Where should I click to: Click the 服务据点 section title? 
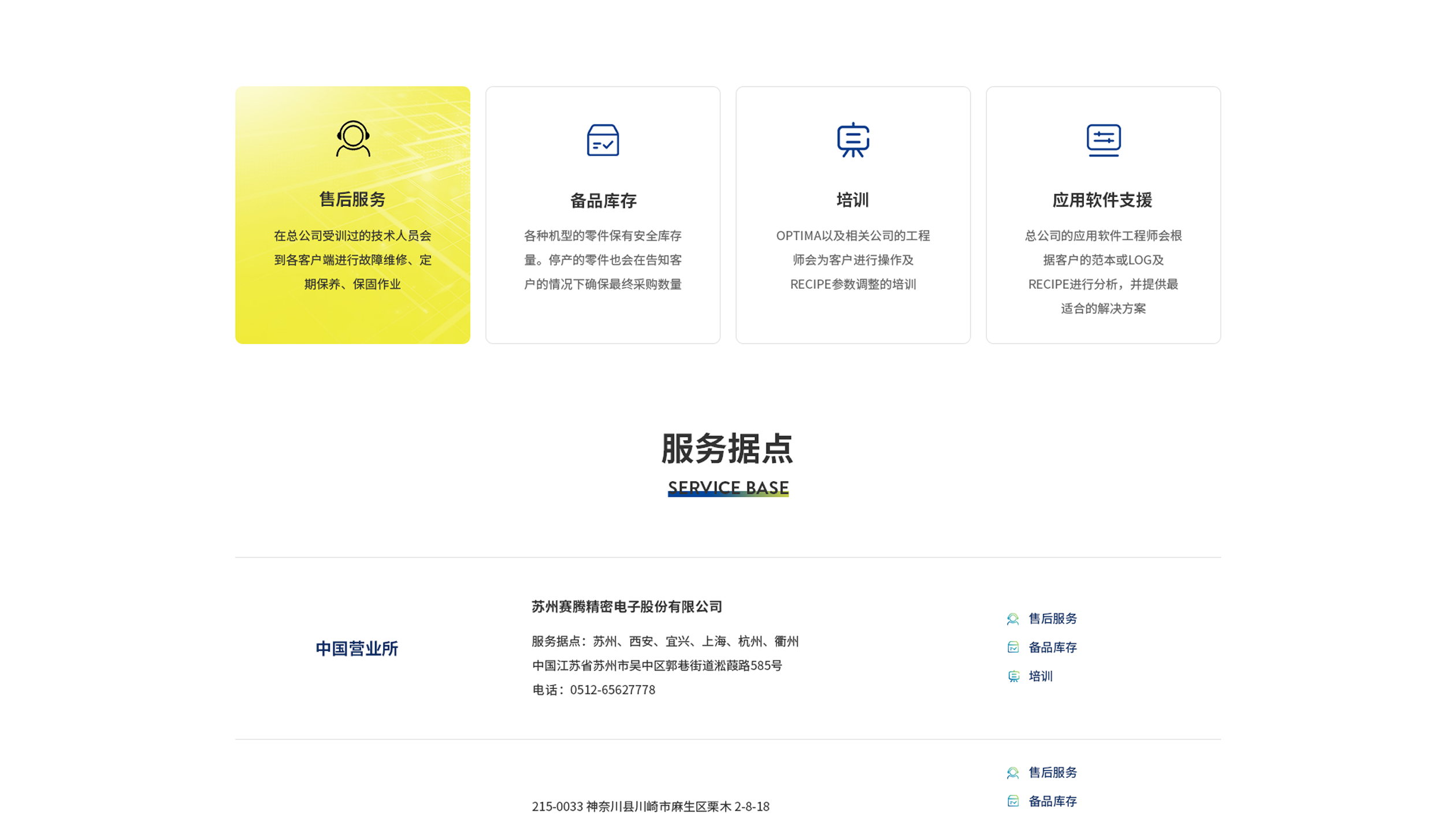(x=728, y=448)
